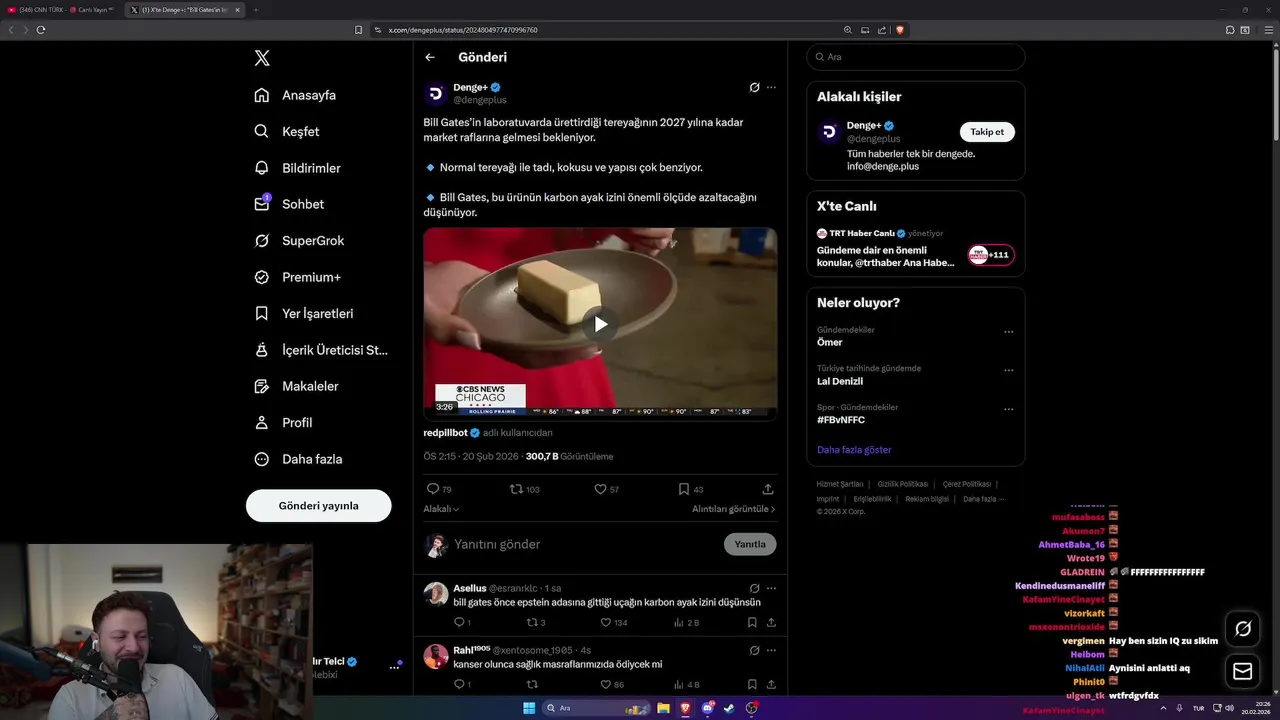Open File Explorer from taskbar
The width and height of the screenshot is (1280, 720).
tap(663, 708)
